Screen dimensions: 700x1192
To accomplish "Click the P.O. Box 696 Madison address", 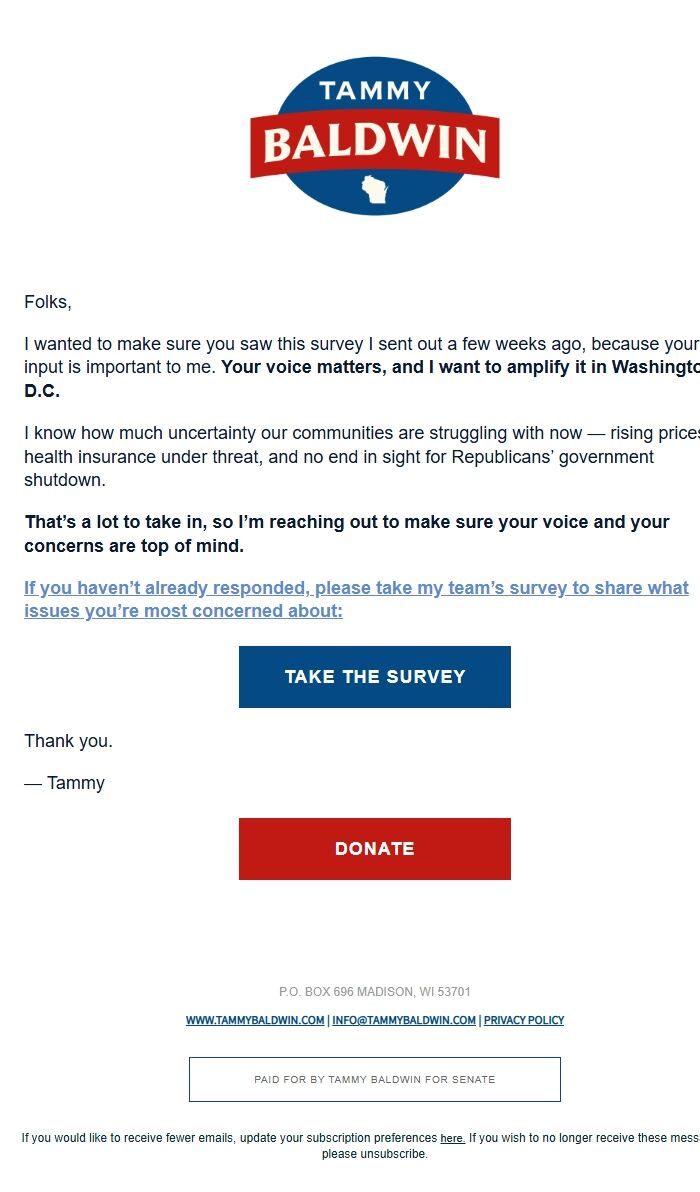I will tap(375, 992).
